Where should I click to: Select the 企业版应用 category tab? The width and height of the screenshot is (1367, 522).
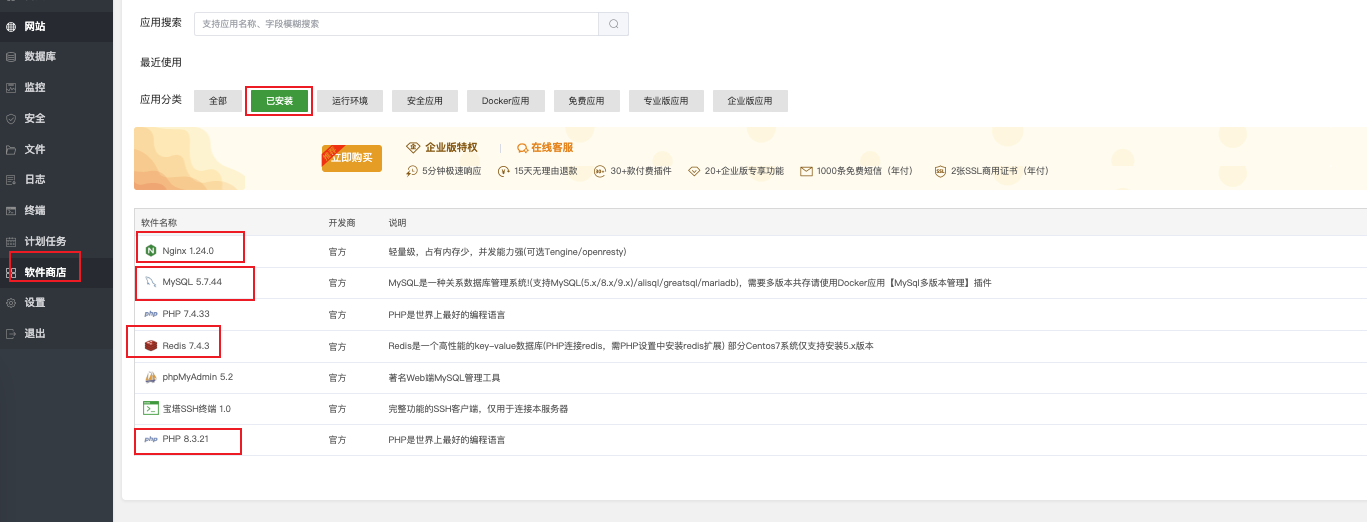[750, 101]
